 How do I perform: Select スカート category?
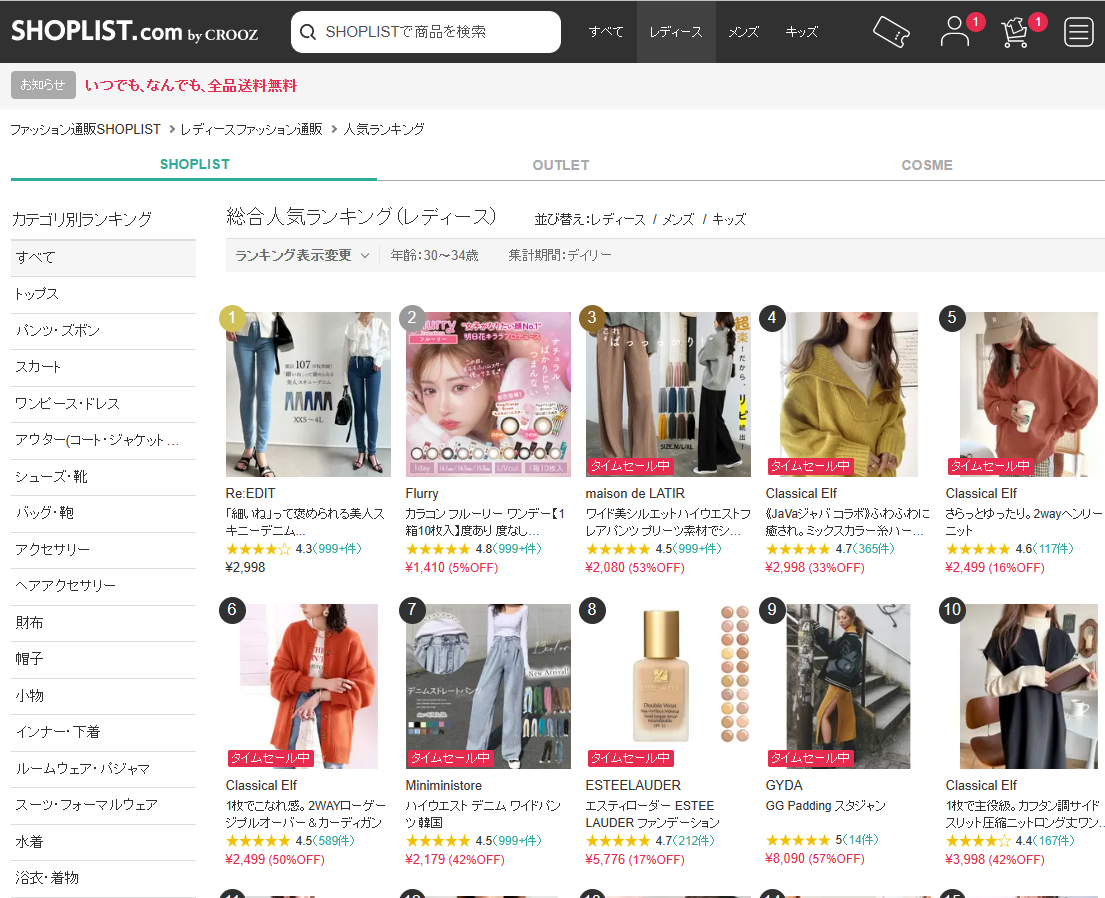[x=104, y=367]
